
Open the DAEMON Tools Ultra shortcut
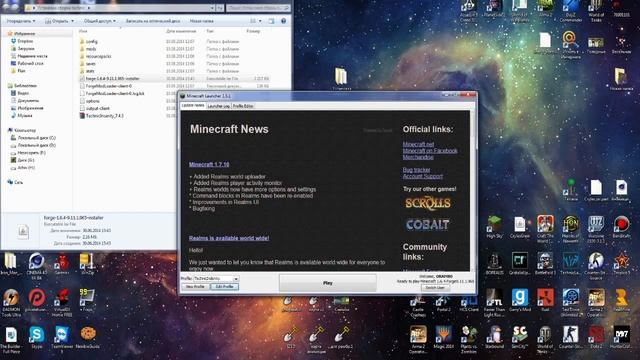click(x=11, y=302)
